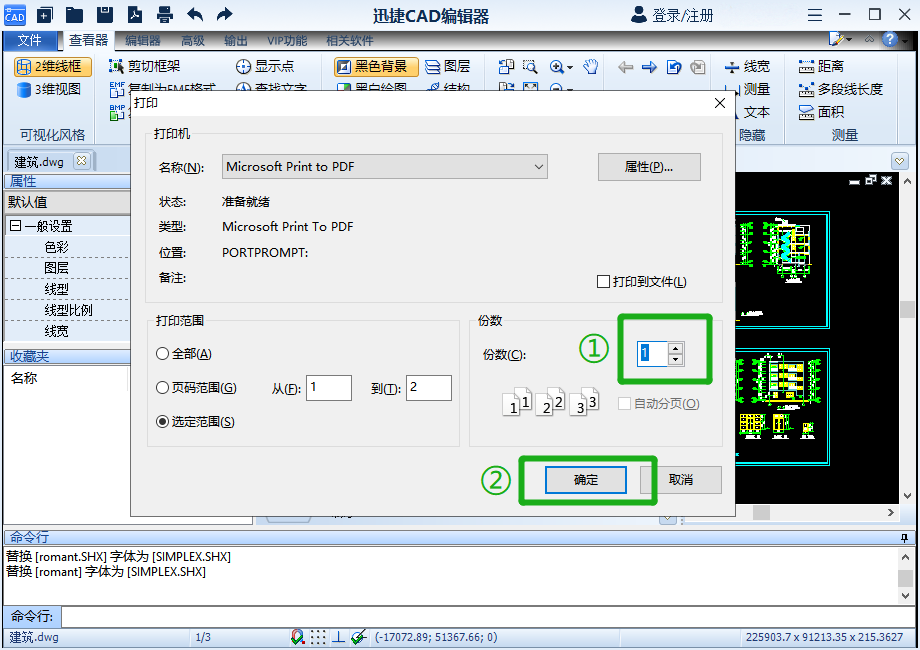Click the undo arrow icon
Screen dimensions: 920x650
(195, 14)
